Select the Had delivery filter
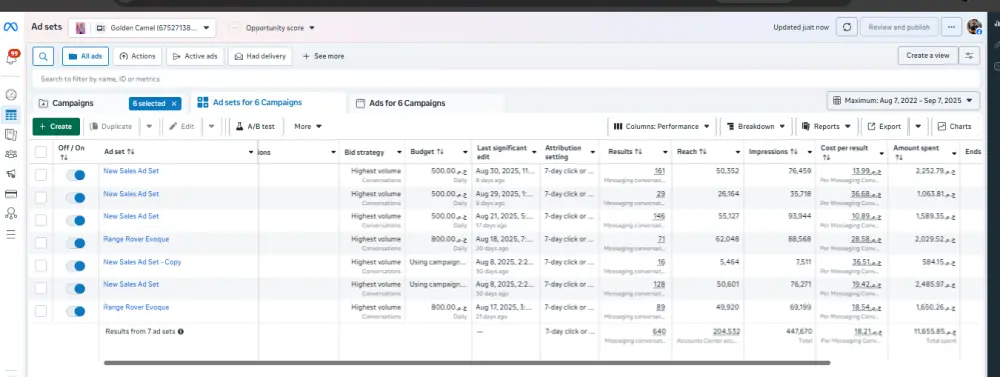Image resolution: width=1000 pixels, height=377 pixels. pos(260,56)
